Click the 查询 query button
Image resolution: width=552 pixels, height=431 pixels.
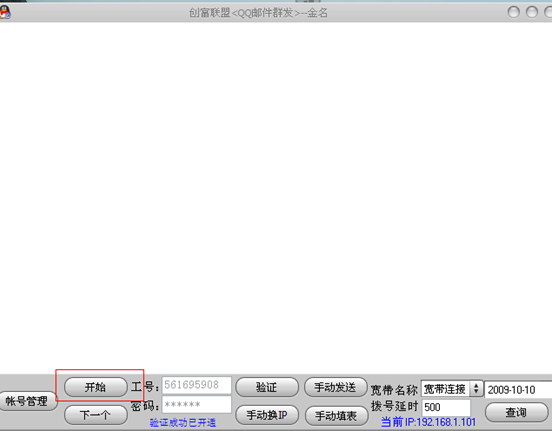516,412
